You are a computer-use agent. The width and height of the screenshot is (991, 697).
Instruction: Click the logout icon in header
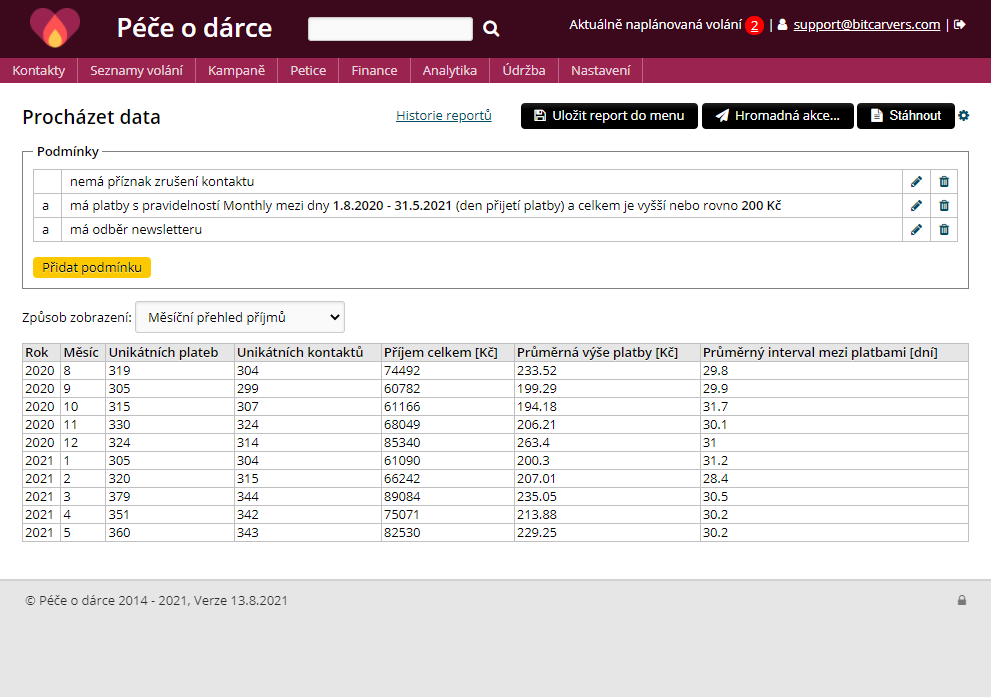point(960,24)
